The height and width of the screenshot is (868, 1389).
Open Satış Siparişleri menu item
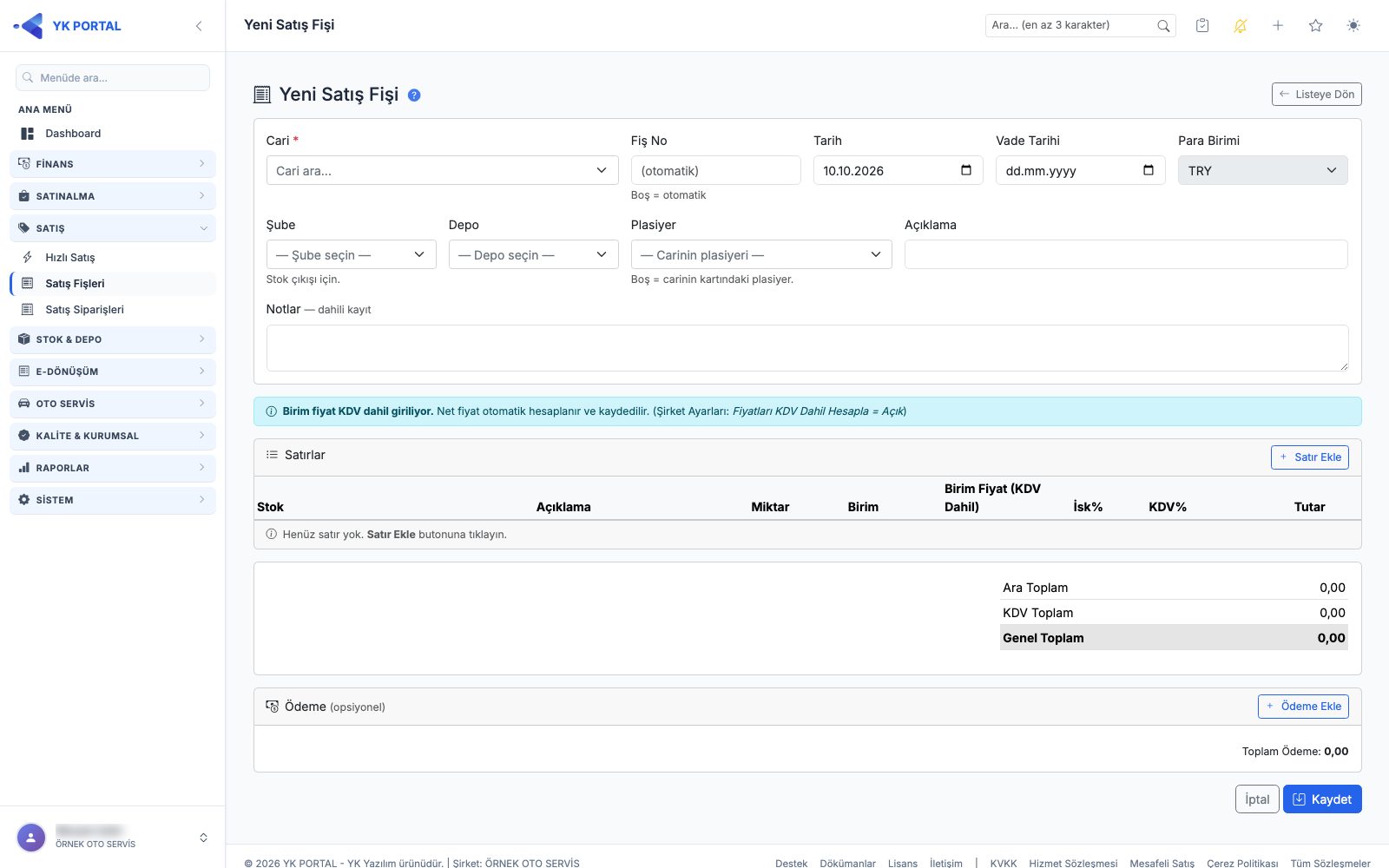click(x=113, y=310)
